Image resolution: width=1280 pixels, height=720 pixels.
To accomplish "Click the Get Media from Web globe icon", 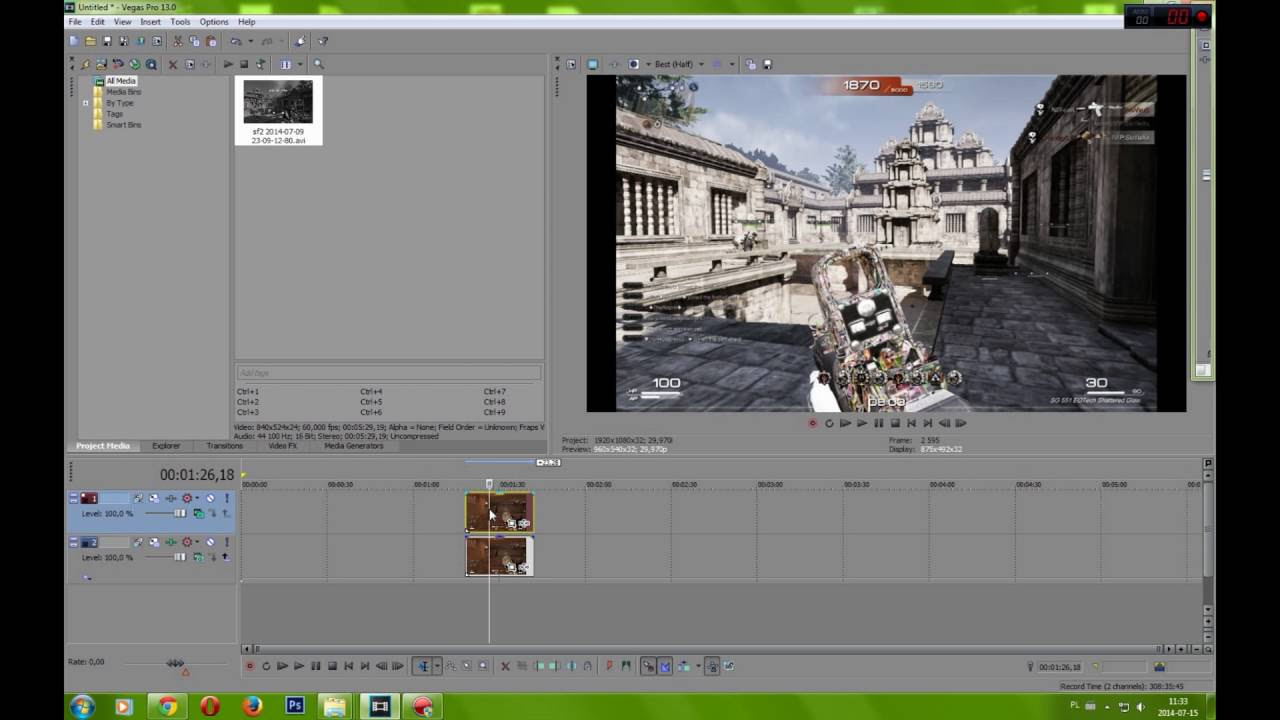I will 134,64.
